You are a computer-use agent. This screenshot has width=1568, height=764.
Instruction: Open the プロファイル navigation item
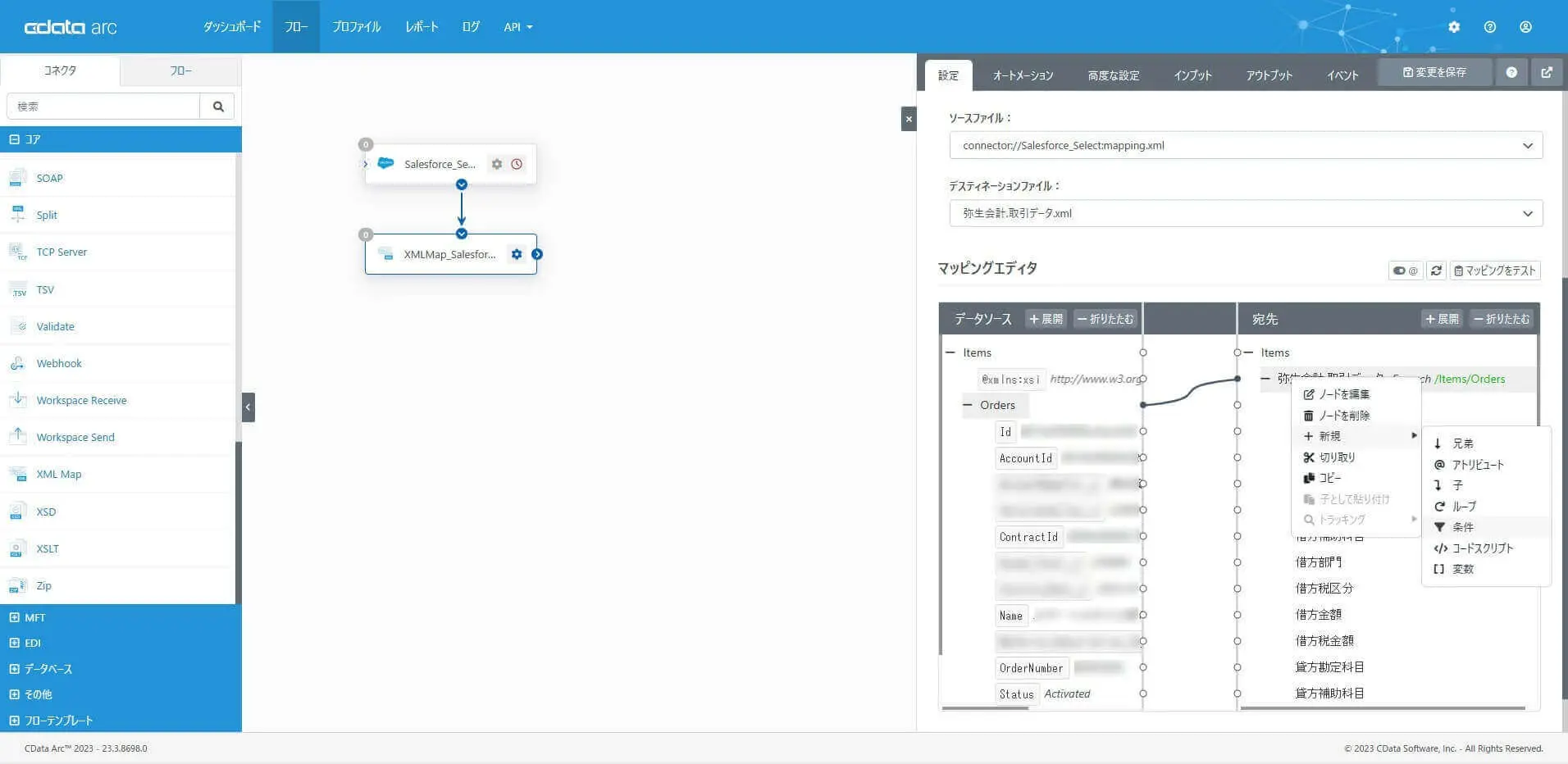click(357, 27)
